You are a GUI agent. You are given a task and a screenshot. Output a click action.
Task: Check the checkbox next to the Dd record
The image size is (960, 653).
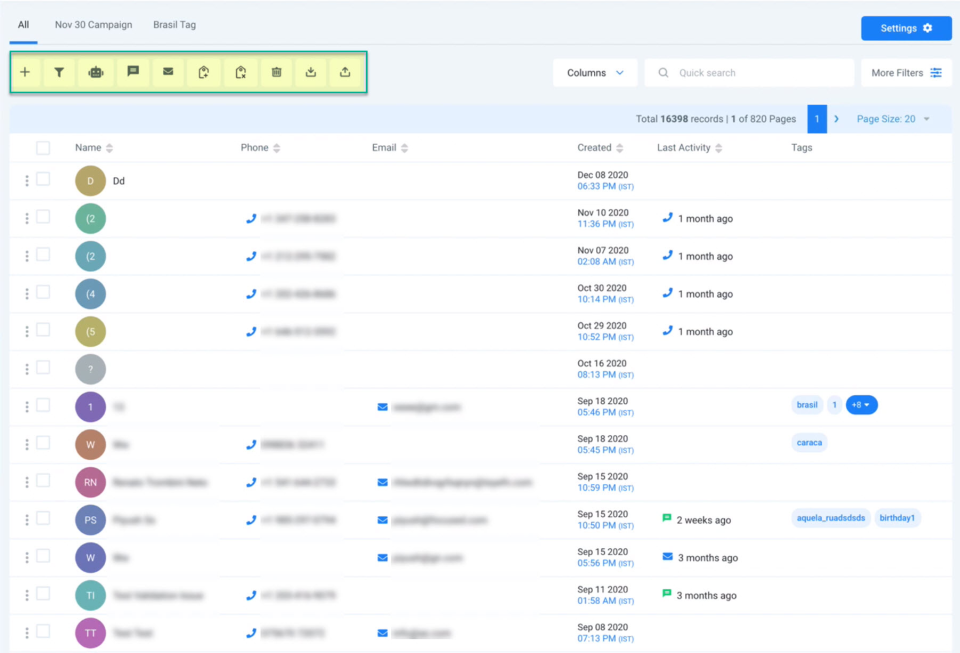(x=43, y=180)
